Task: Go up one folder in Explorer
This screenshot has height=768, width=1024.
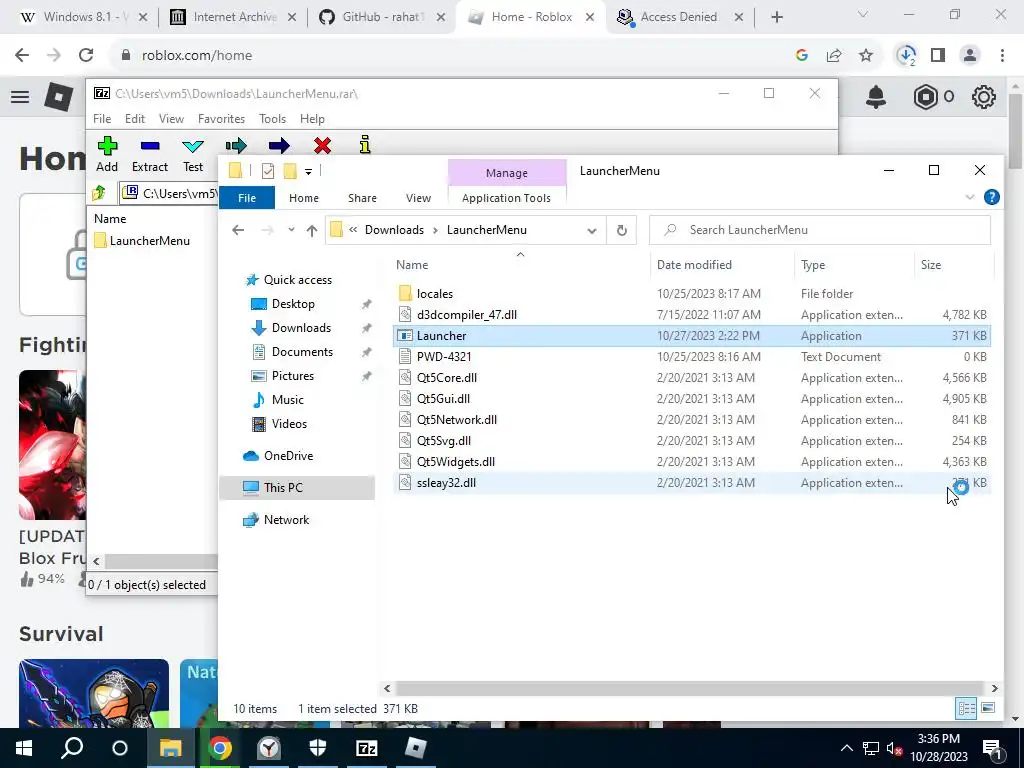Action: [312, 230]
